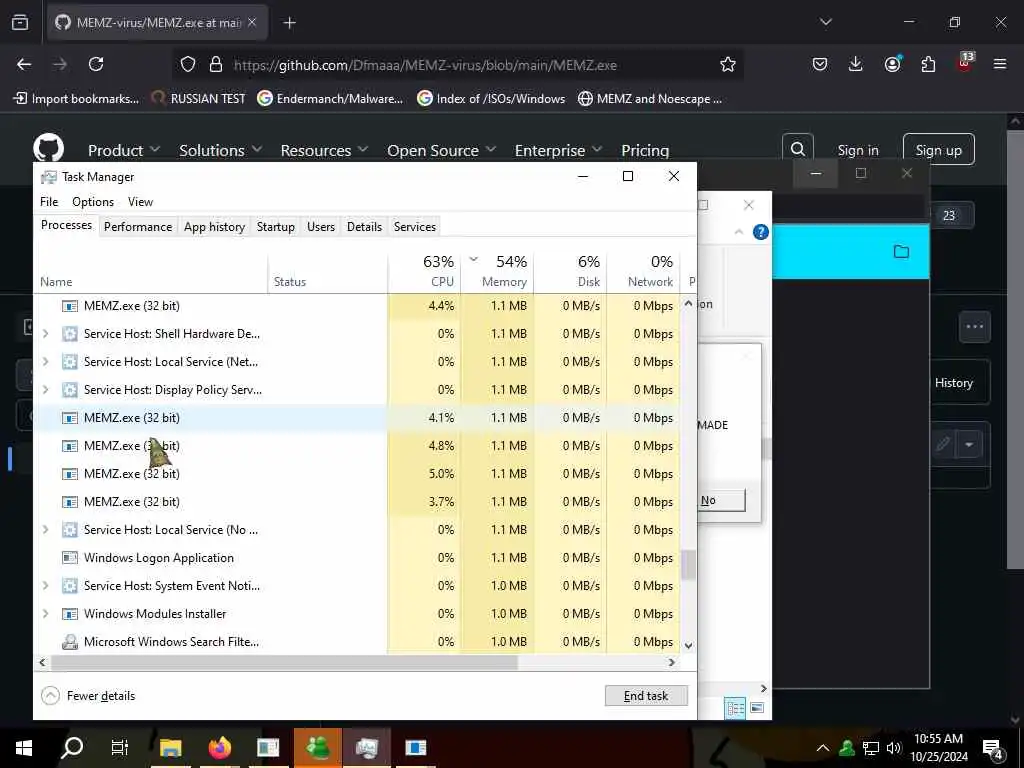
Task: Expand Service Host: Display Policy Service row
Action: (x=46, y=390)
